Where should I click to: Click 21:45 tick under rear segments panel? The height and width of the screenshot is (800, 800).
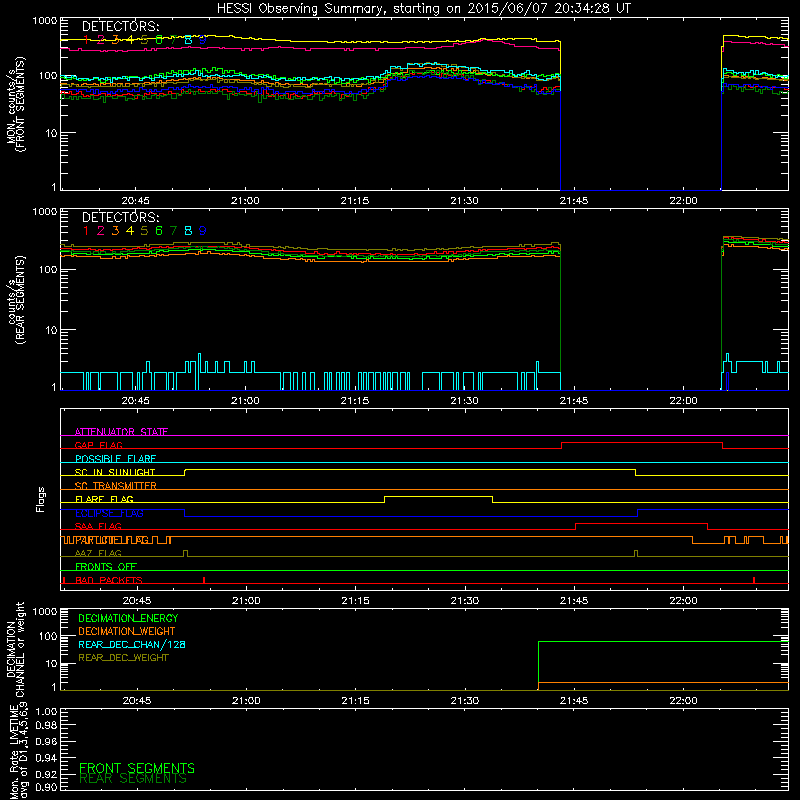click(574, 401)
